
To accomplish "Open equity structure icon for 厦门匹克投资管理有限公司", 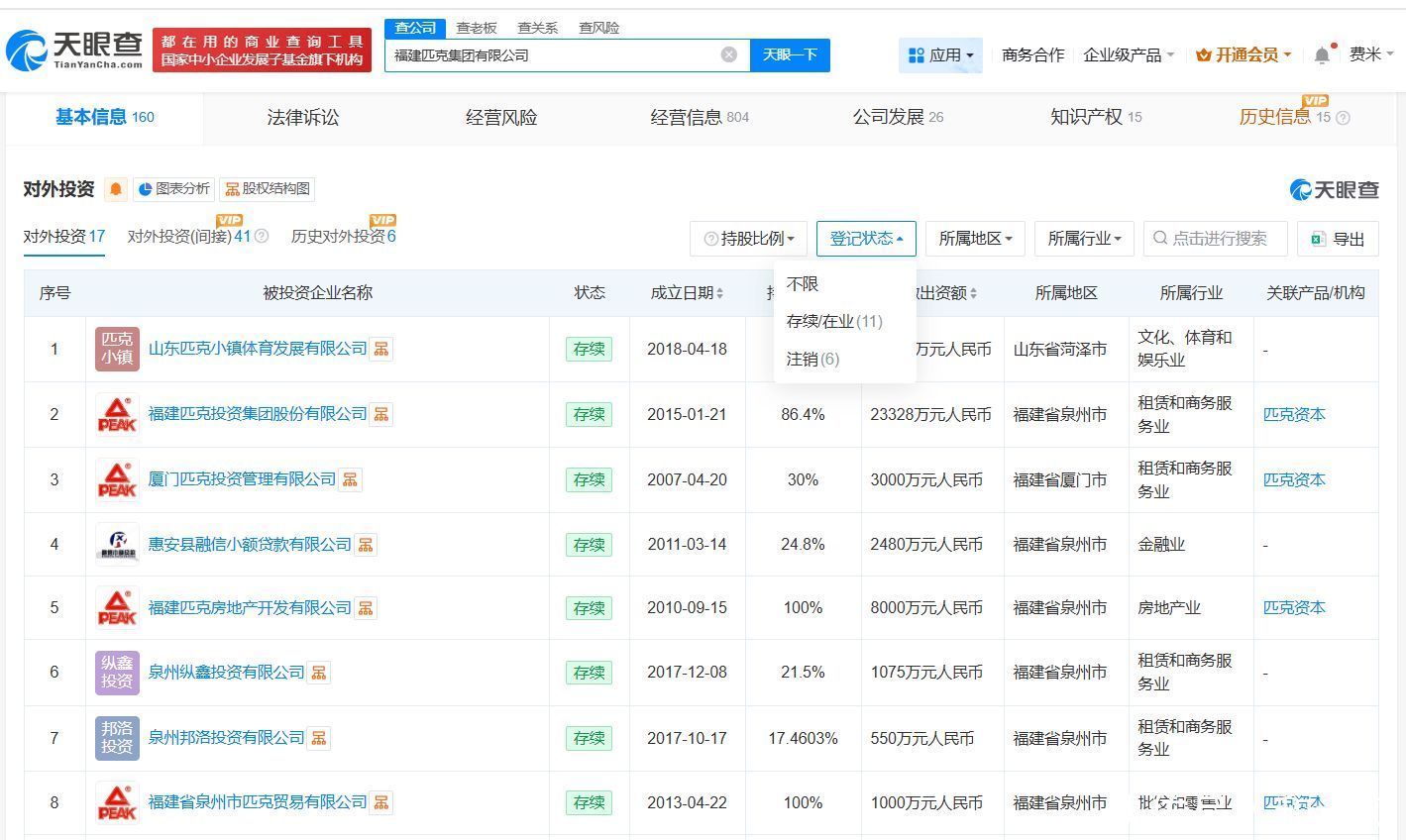I will click(350, 479).
